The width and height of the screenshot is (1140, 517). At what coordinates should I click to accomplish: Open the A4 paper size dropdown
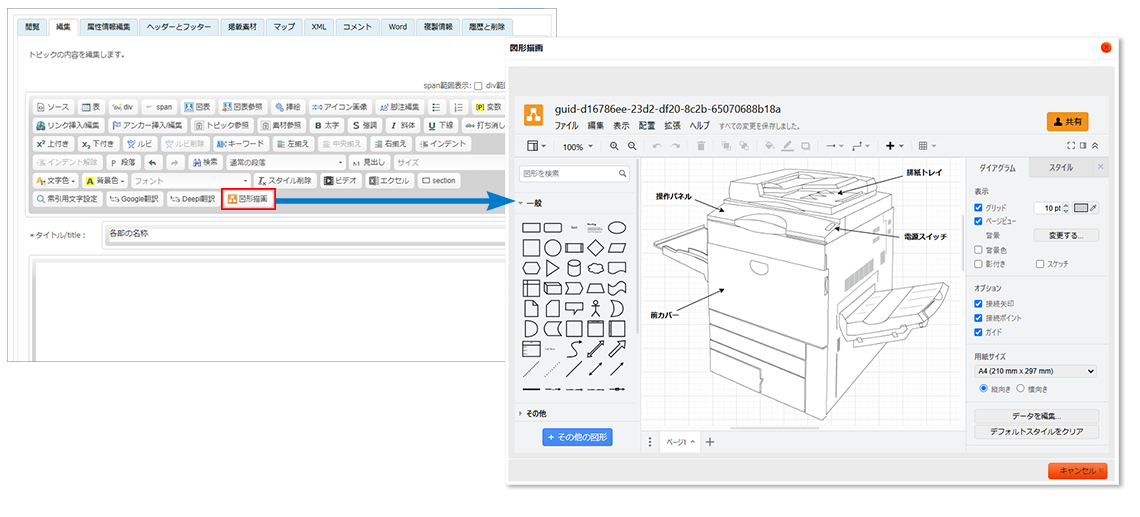(x=1035, y=372)
